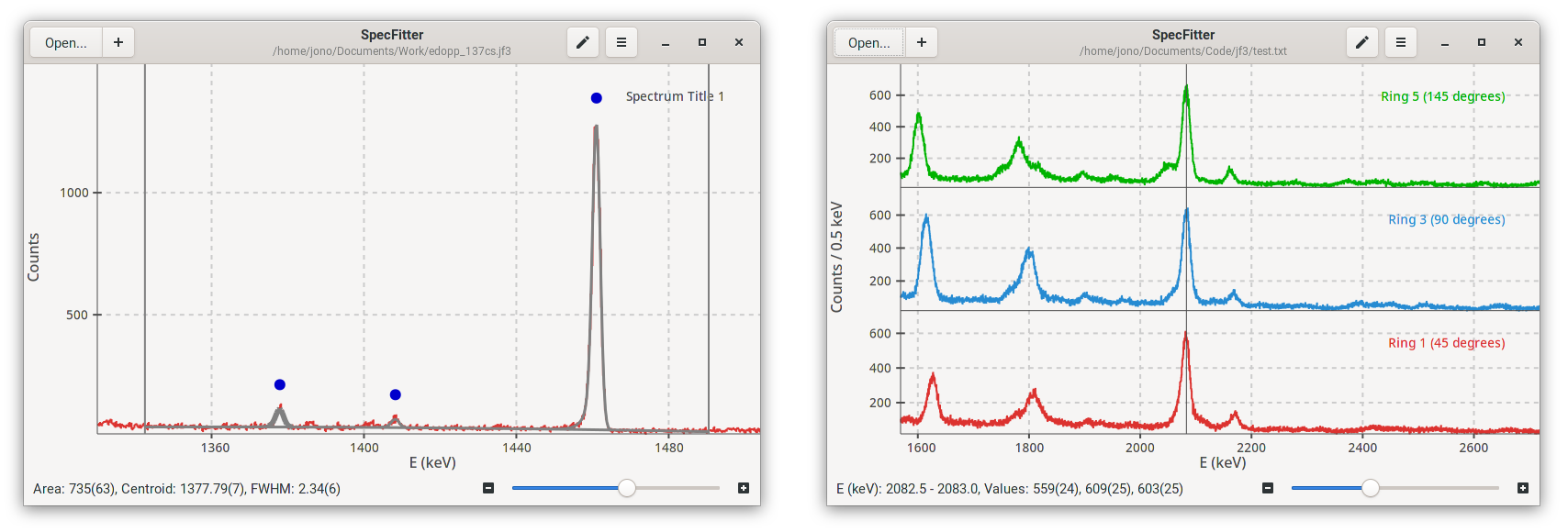This screenshot has width=1568, height=532.
Task: Click 'Spectrum Title 1' legend label
Action: pos(675,96)
